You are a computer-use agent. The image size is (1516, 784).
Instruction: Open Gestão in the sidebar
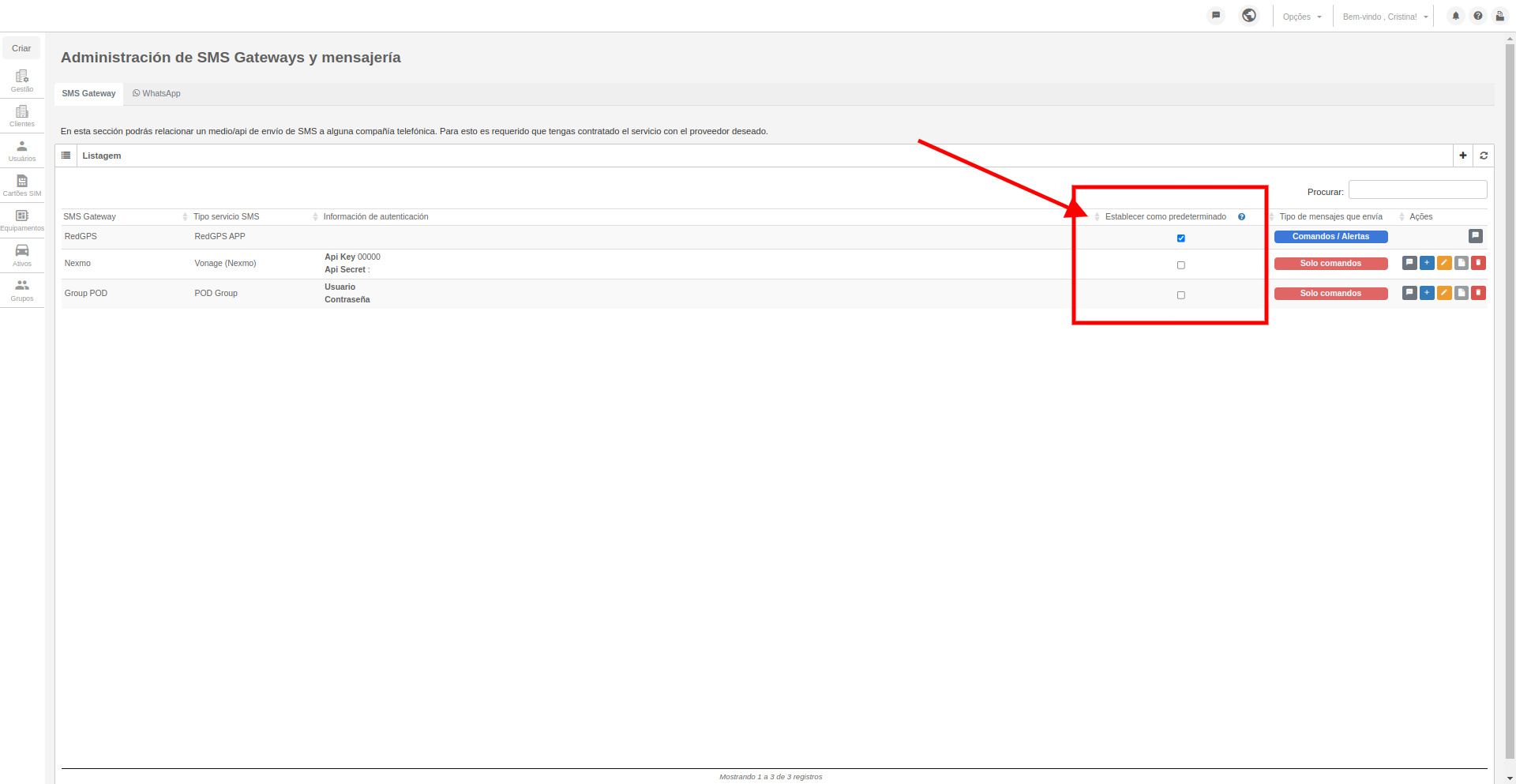pos(22,81)
